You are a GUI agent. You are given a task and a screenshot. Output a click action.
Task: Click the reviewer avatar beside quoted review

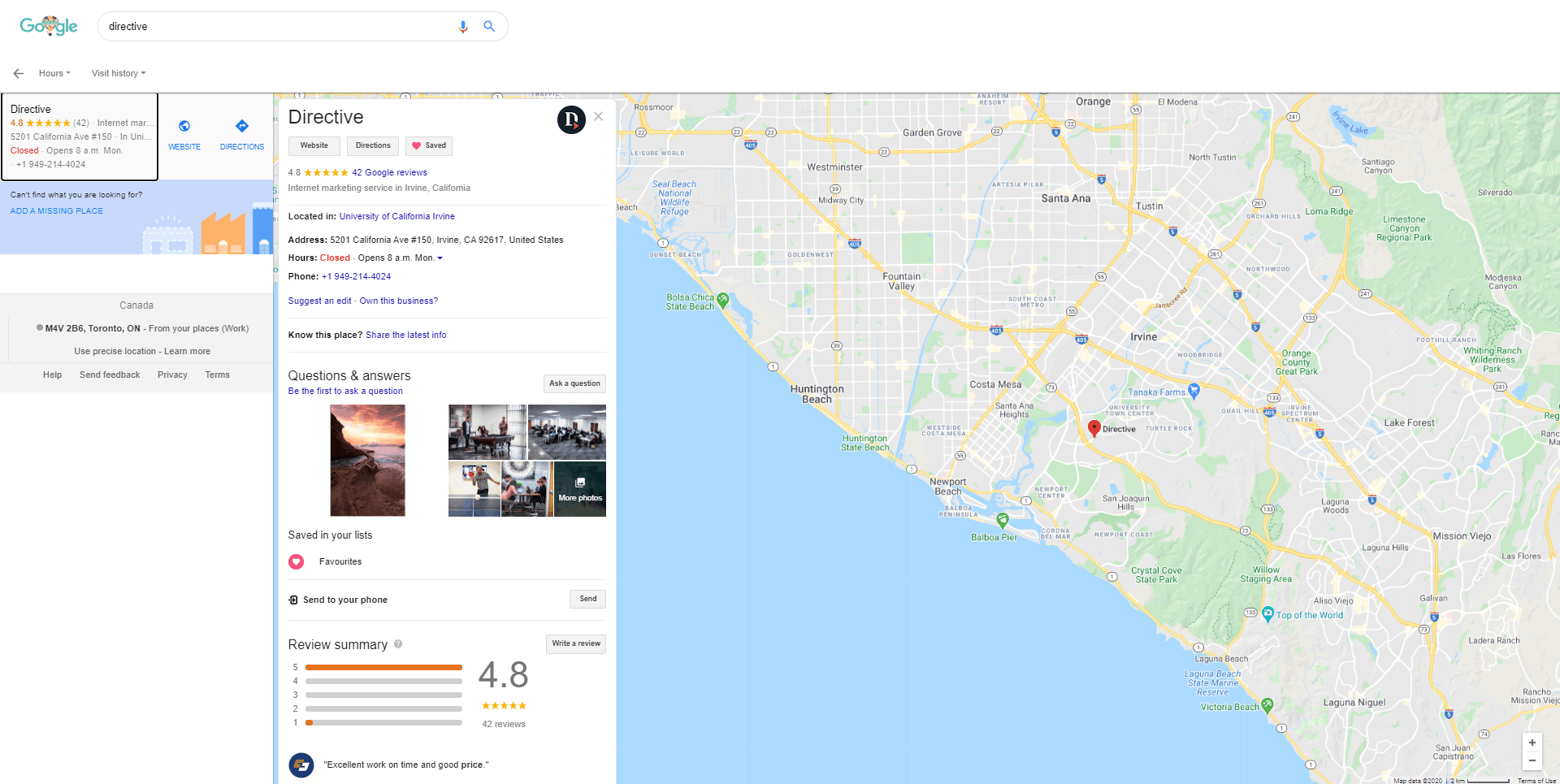[x=301, y=765]
